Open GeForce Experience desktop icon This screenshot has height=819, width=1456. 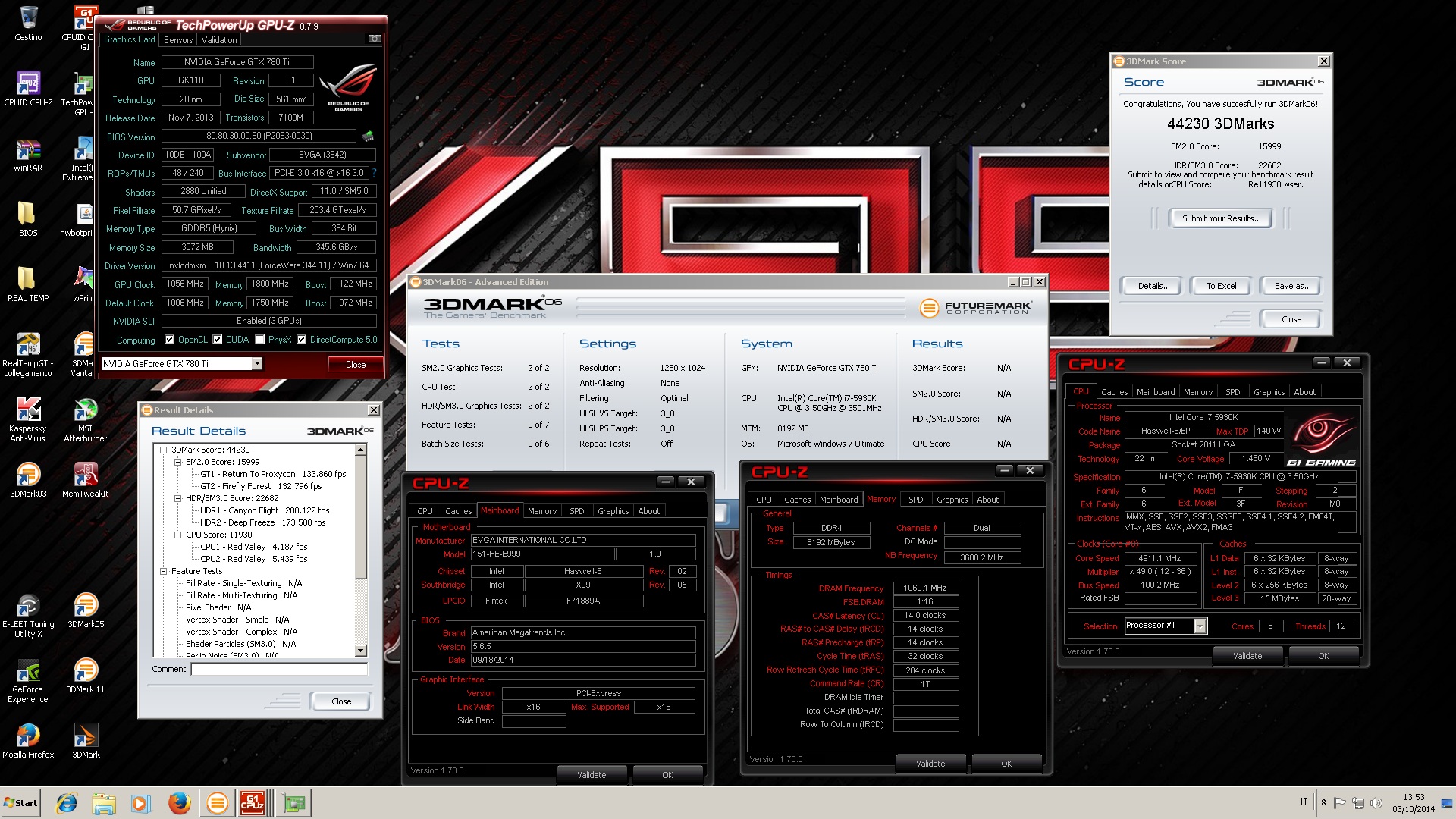28,679
